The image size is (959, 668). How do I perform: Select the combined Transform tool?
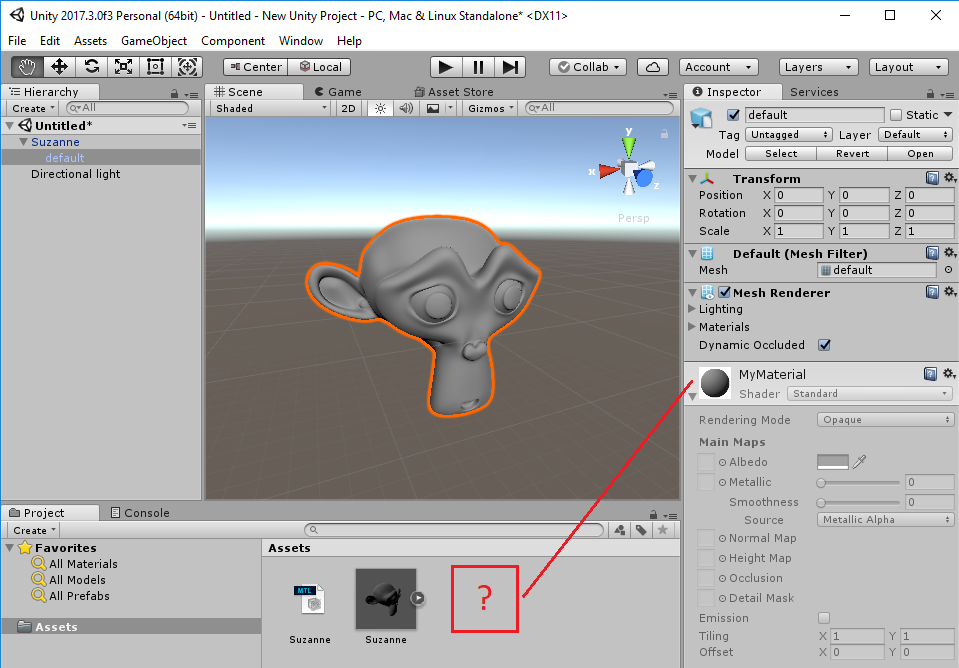[187, 67]
